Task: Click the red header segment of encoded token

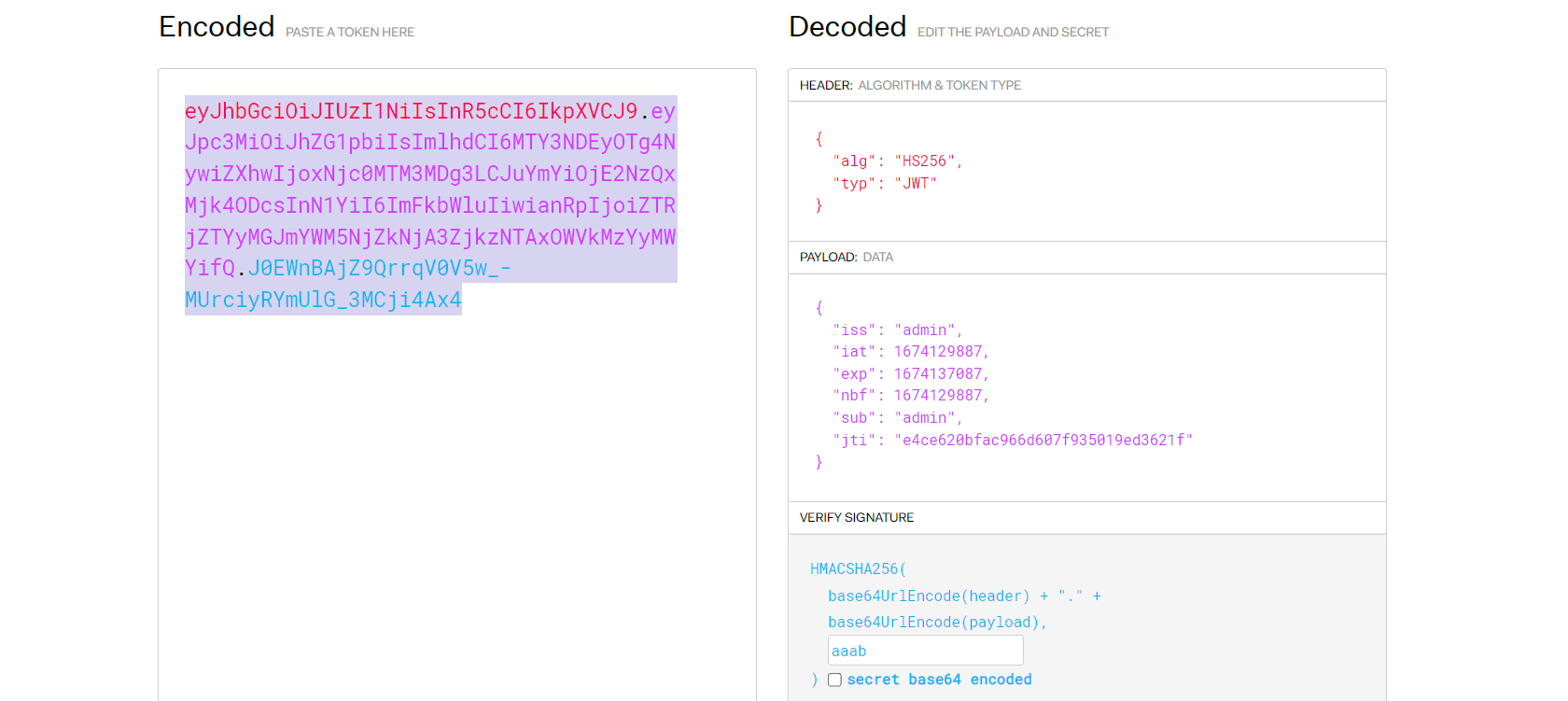Action: point(411,111)
